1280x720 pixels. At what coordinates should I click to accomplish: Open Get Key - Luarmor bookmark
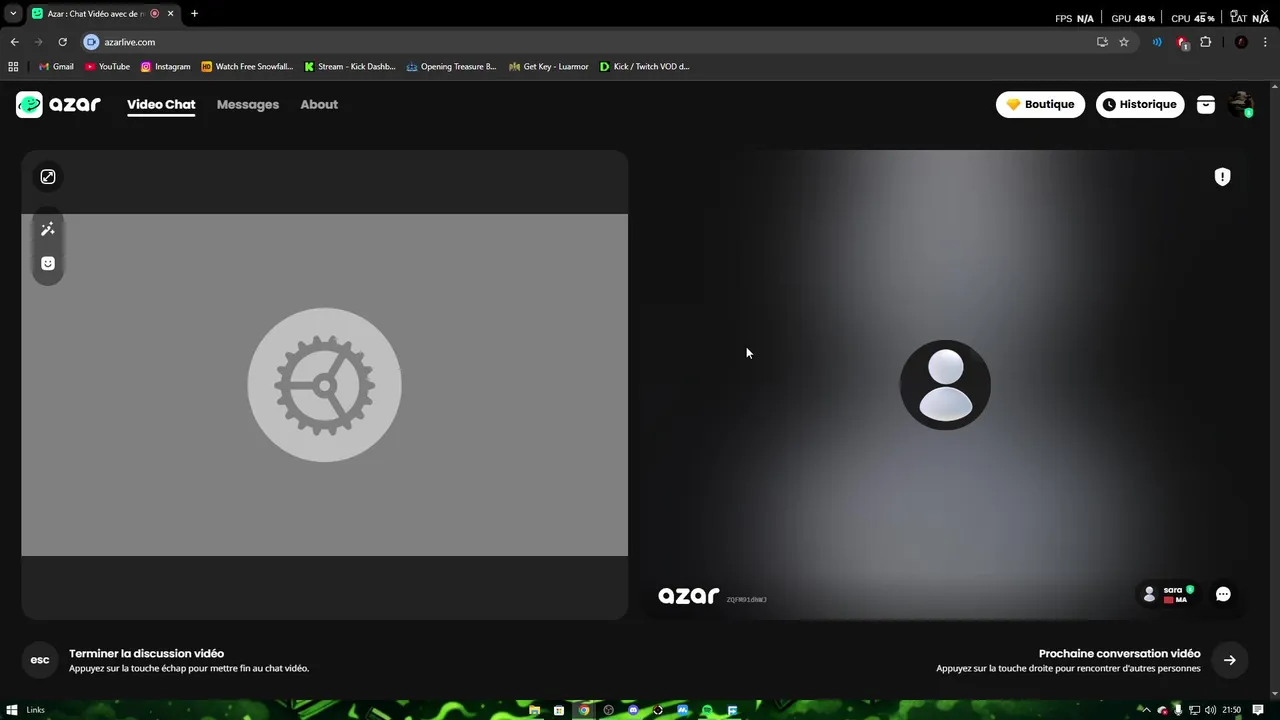coord(549,67)
